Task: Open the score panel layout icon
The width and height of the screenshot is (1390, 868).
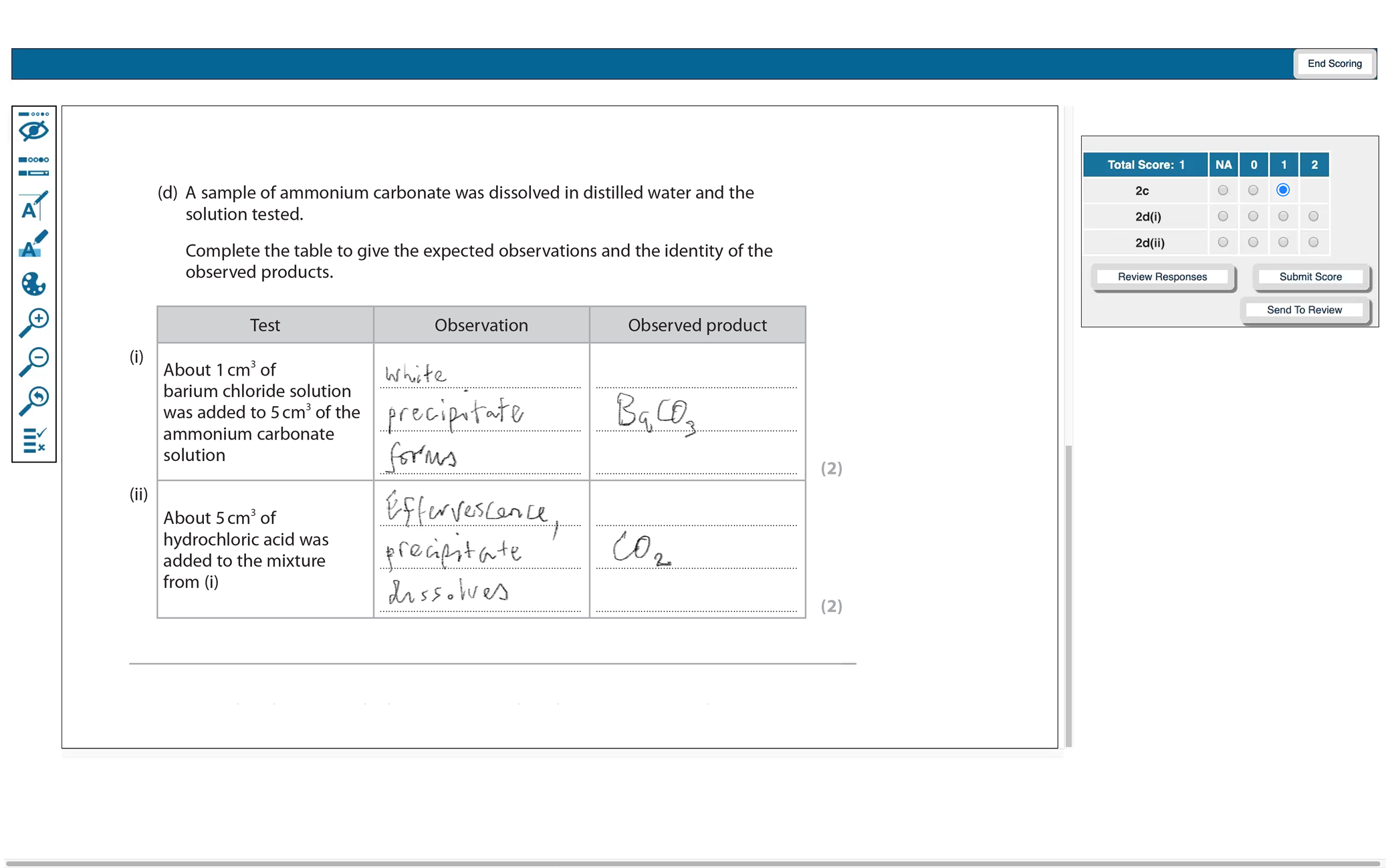Action: (x=33, y=166)
